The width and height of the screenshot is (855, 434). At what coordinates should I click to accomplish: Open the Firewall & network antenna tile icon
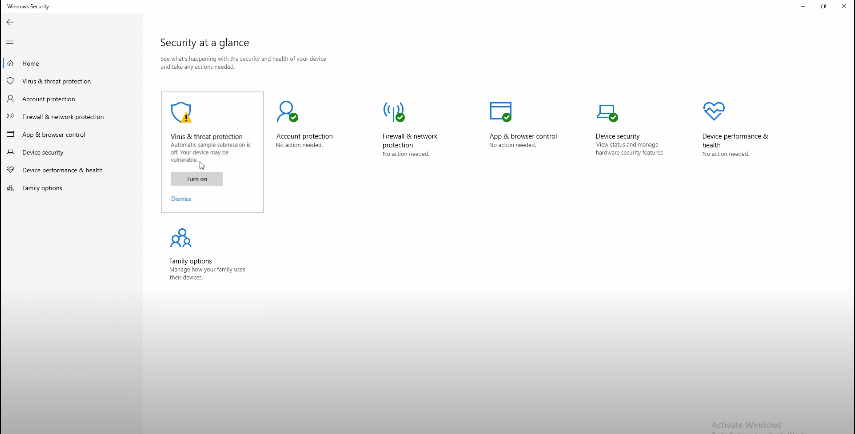394,112
